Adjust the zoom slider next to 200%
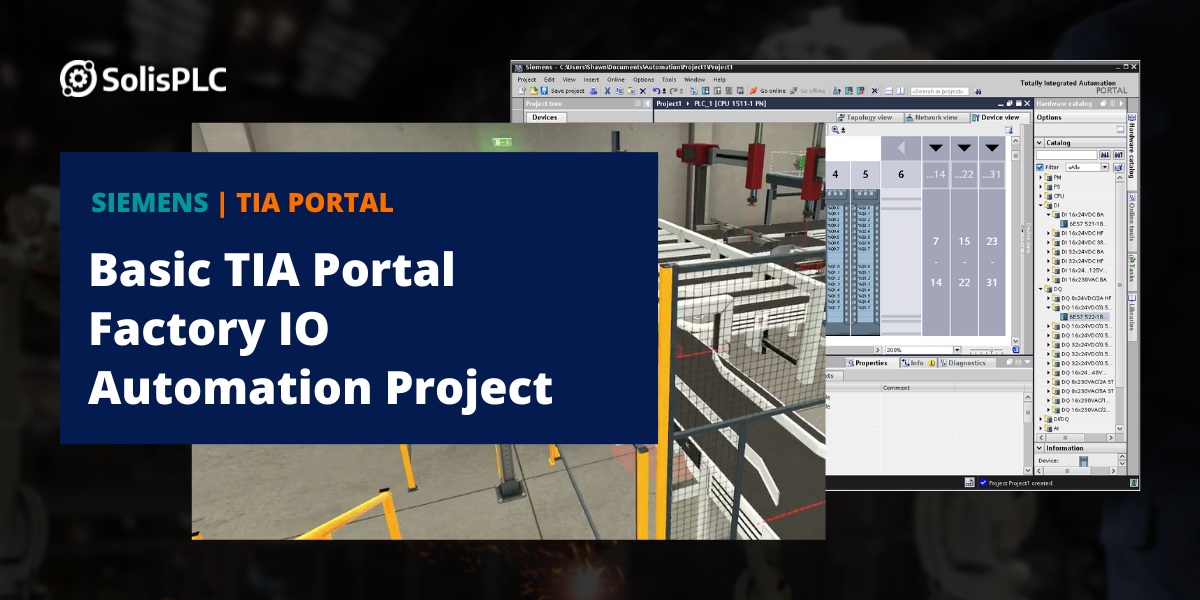The width and height of the screenshot is (1200, 600). point(991,351)
